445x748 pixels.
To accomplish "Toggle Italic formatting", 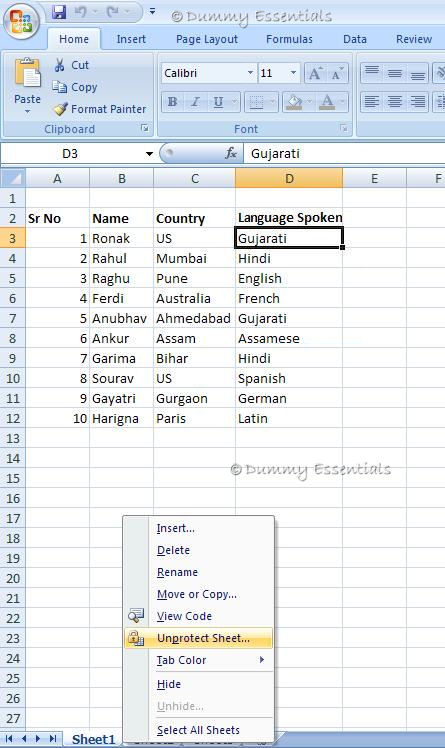I will [x=195, y=102].
